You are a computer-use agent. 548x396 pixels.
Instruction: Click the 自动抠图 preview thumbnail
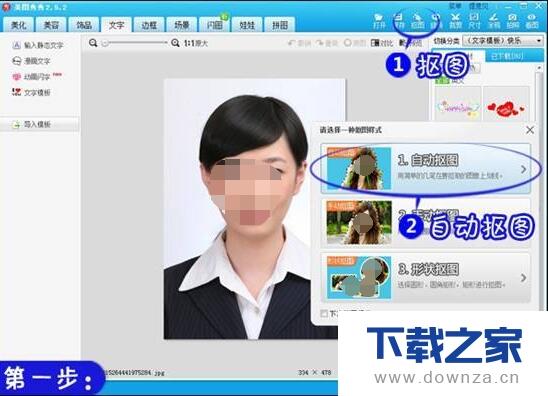[x=359, y=168]
